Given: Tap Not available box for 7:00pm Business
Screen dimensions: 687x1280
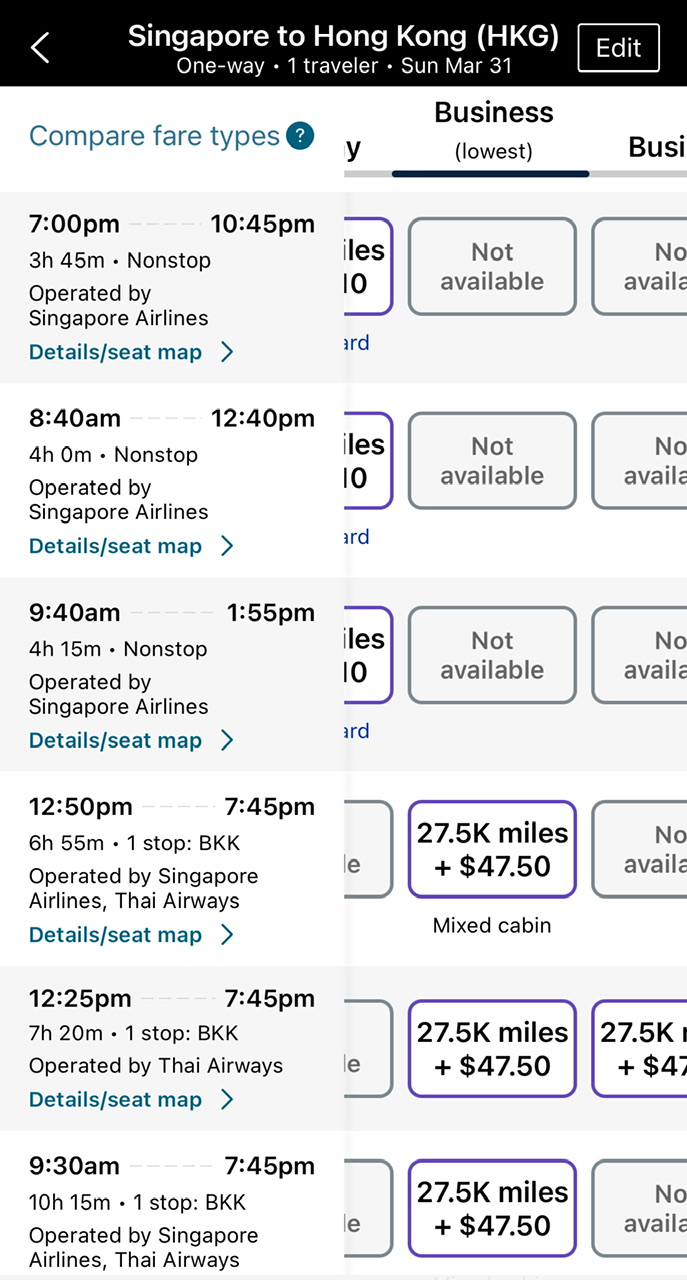Looking at the screenshot, I should pos(492,266).
